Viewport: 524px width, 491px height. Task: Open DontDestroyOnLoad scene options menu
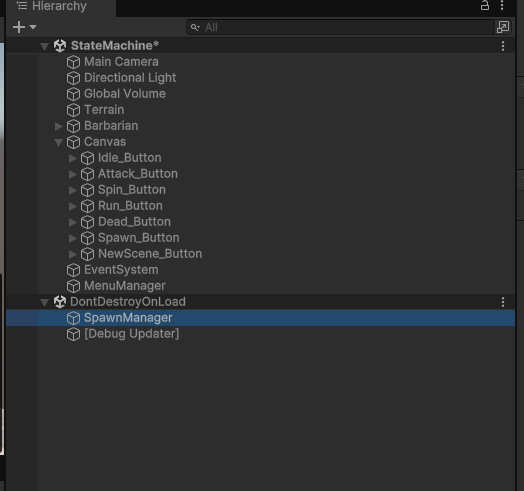point(503,302)
